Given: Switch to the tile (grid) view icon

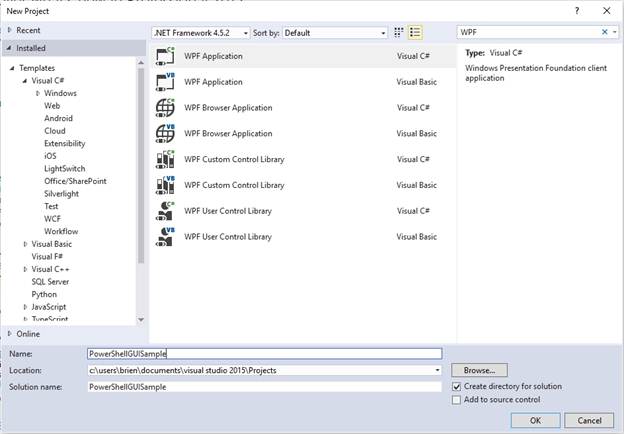Looking at the screenshot, I should pyautogui.click(x=398, y=33).
